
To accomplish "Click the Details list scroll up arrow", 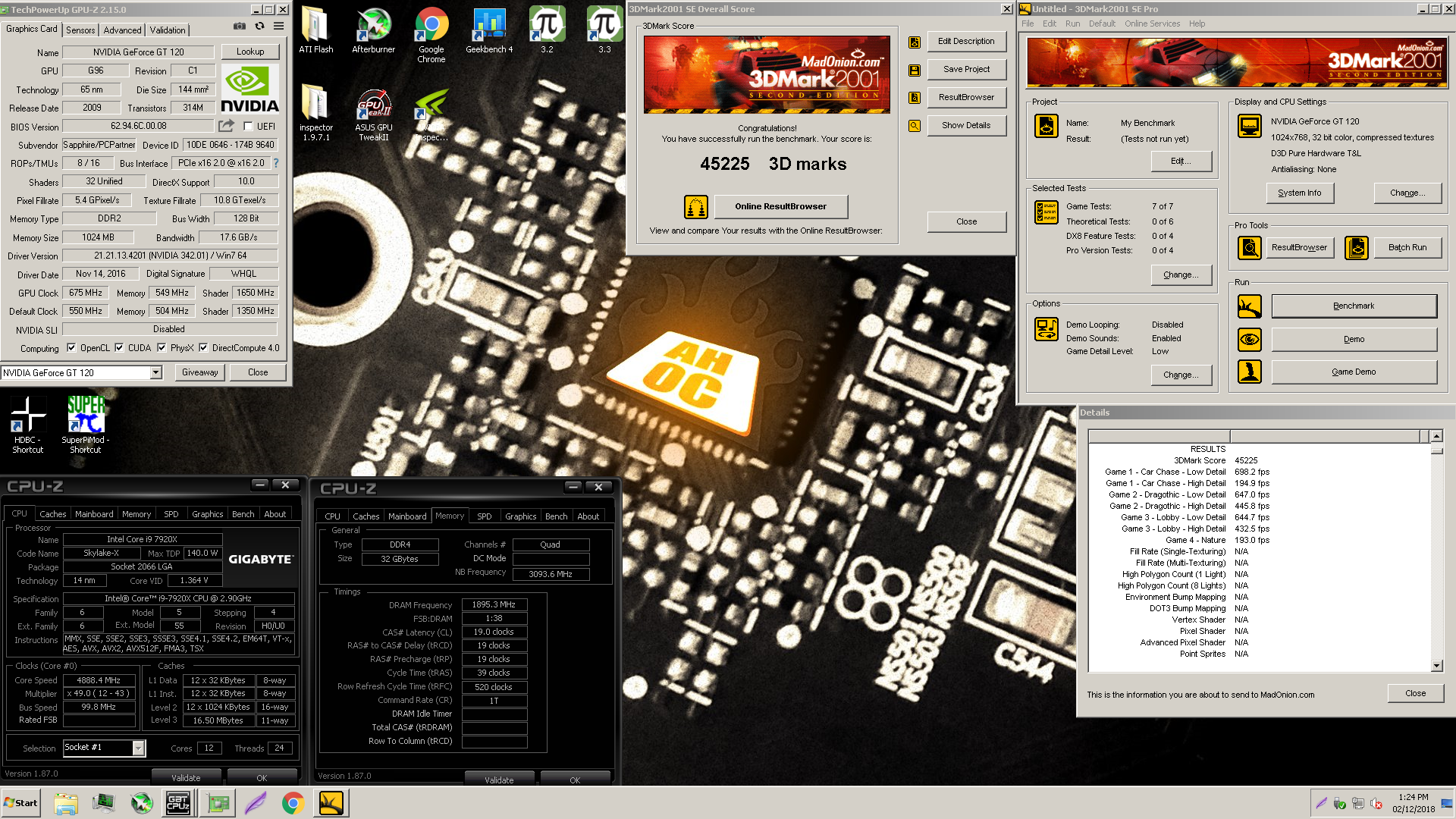I will point(1436,436).
